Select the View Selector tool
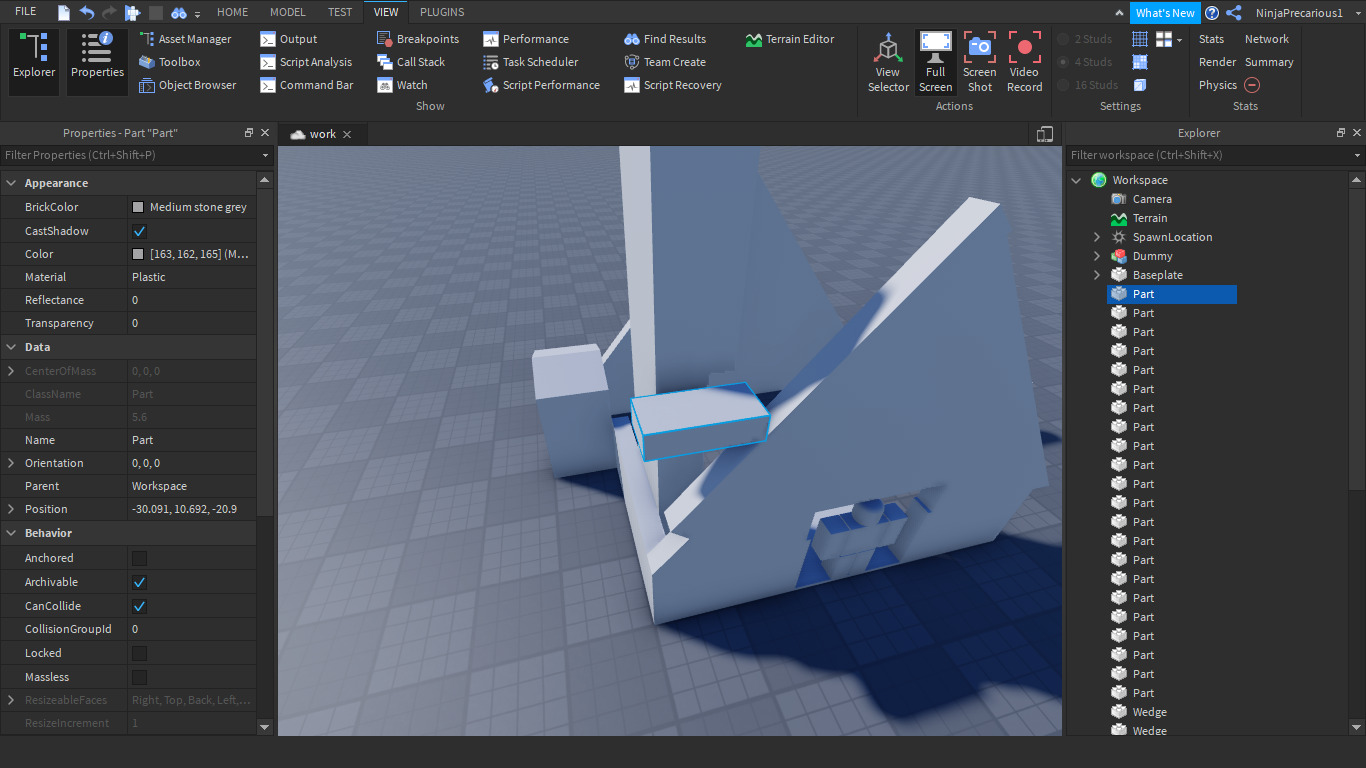The width and height of the screenshot is (1366, 768). click(888, 60)
